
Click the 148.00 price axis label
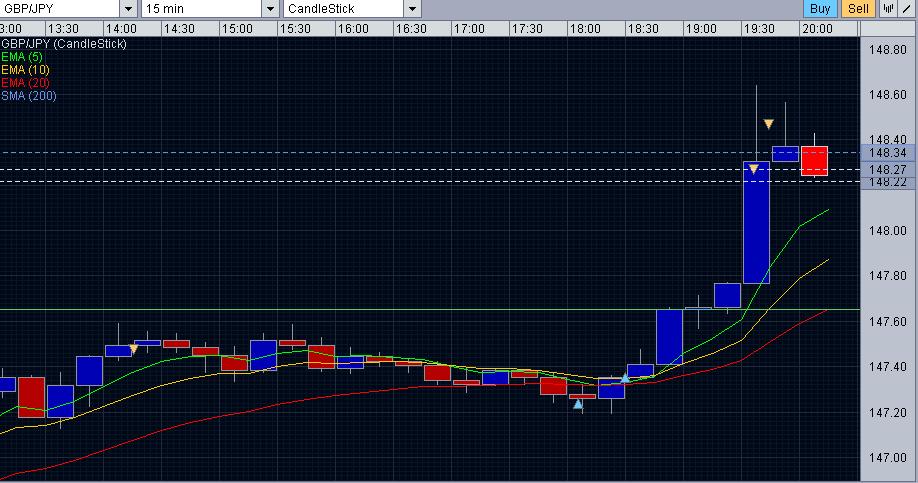[888, 231]
